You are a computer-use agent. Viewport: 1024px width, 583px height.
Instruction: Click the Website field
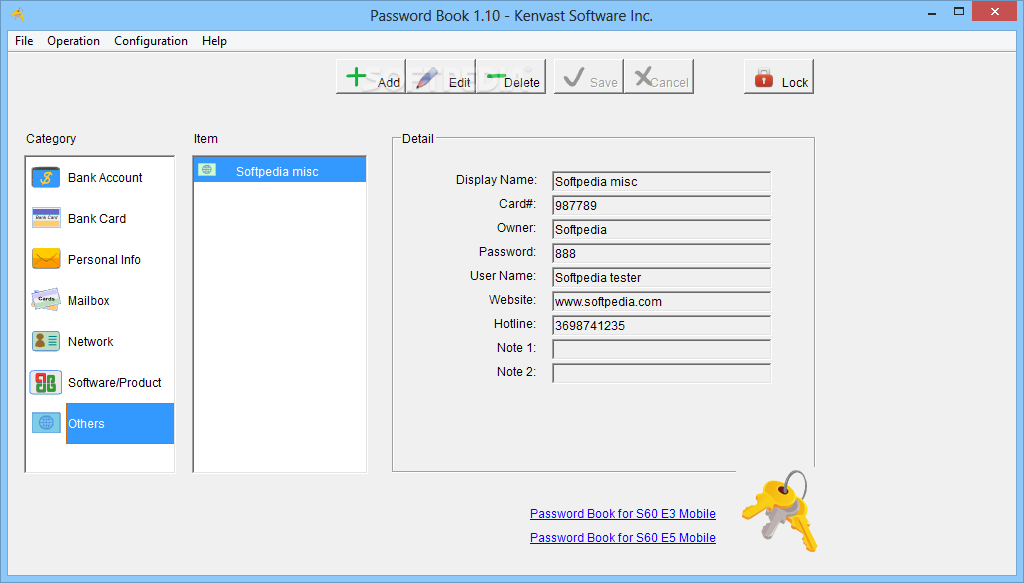pos(661,302)
